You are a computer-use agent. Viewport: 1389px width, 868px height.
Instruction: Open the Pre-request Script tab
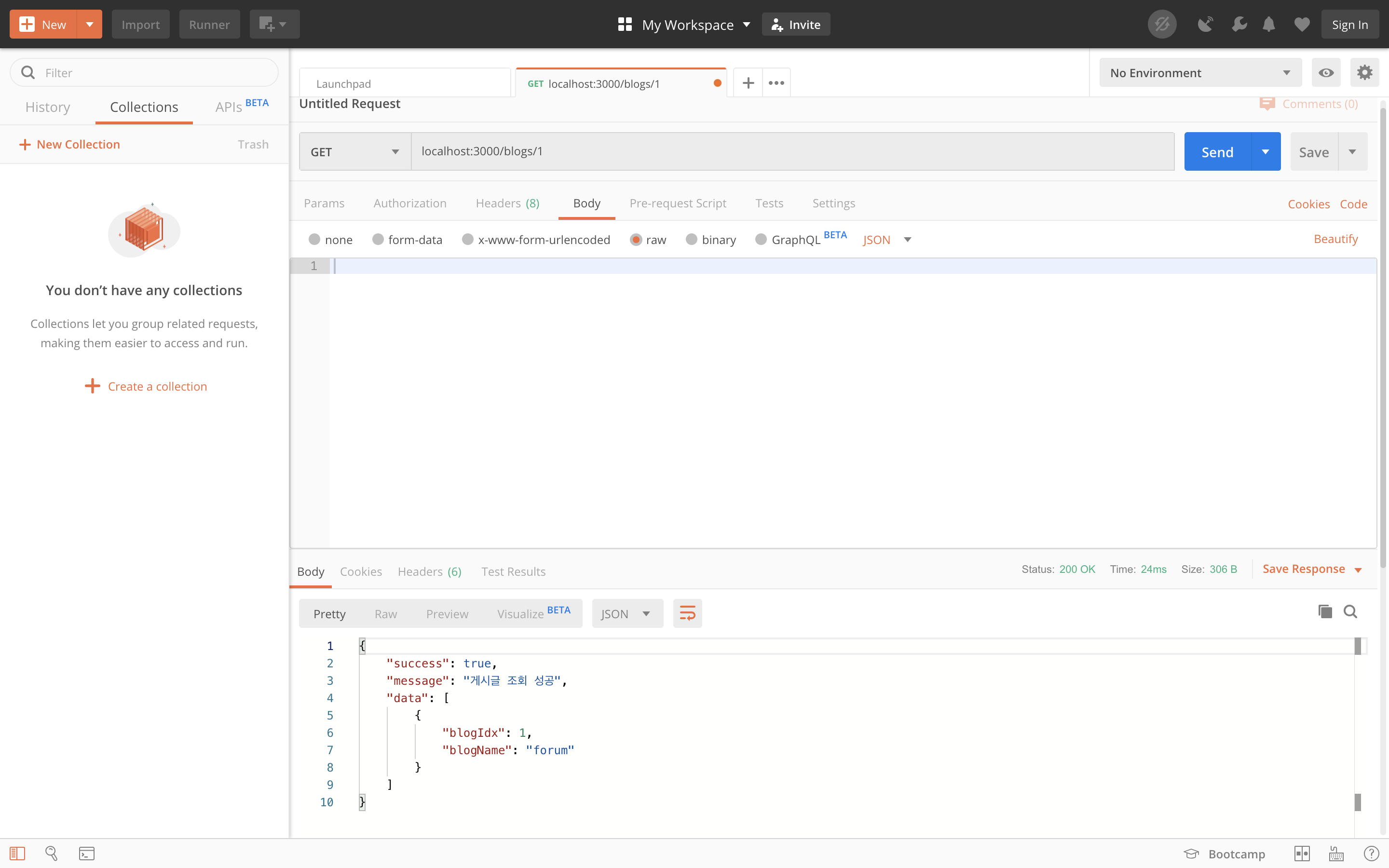[x=677, y=203]
